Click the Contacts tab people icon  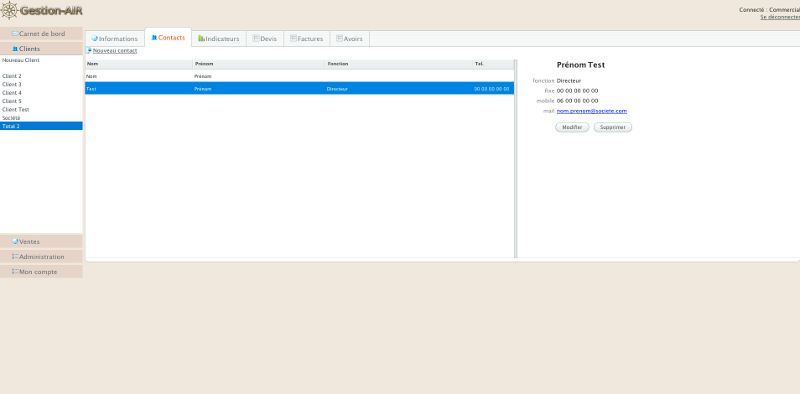154,38
